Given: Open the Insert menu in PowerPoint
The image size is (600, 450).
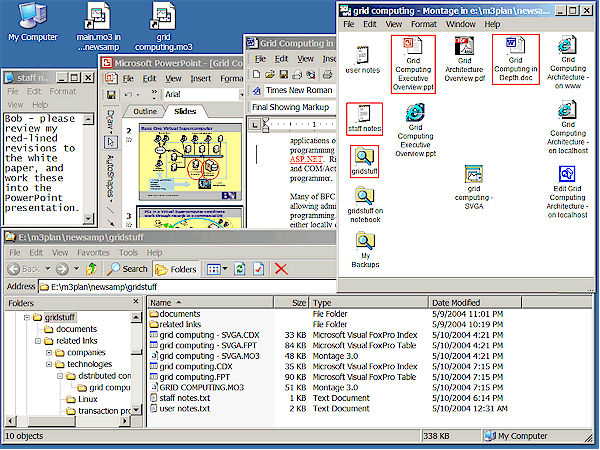Looking at the screenshot, I should (x=201, y=78).
